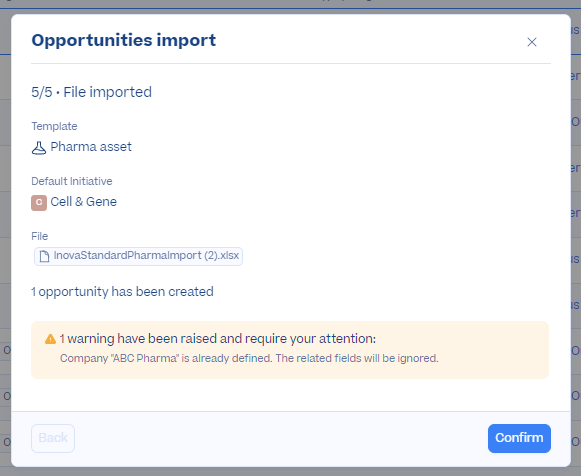Viewport: 581px width, 476px height.
Task: Click the 5/5 File imported step indicator
Action: coord(92,92)
